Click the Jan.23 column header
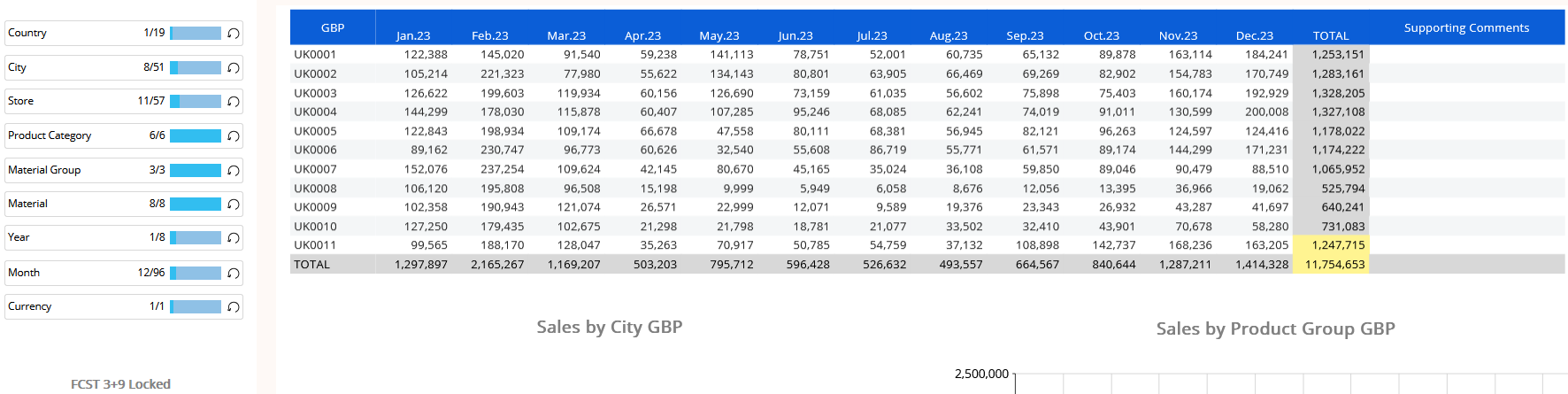The height and width of the screenshot is (394, 1568). point(413,35)
